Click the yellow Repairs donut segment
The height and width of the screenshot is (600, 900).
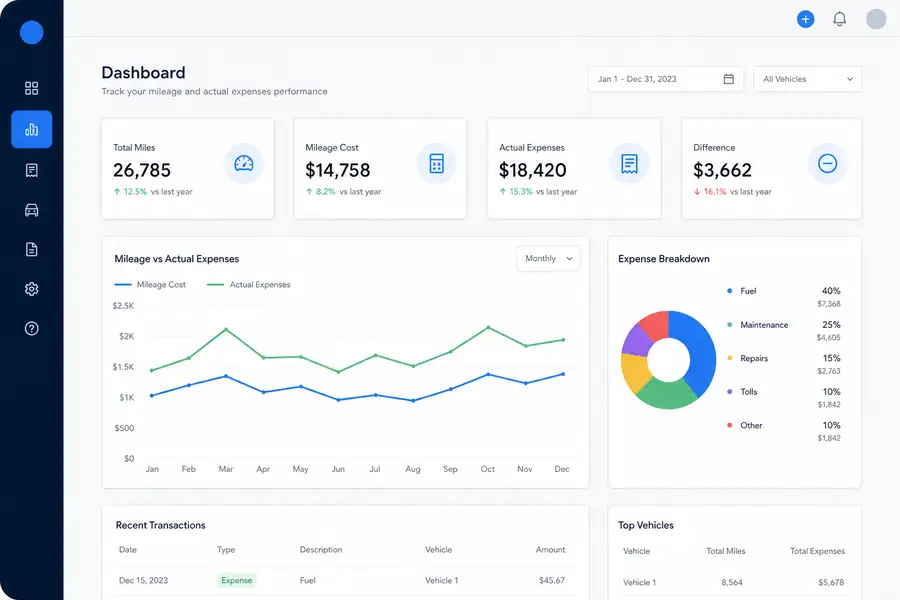[x=635, y=371]
